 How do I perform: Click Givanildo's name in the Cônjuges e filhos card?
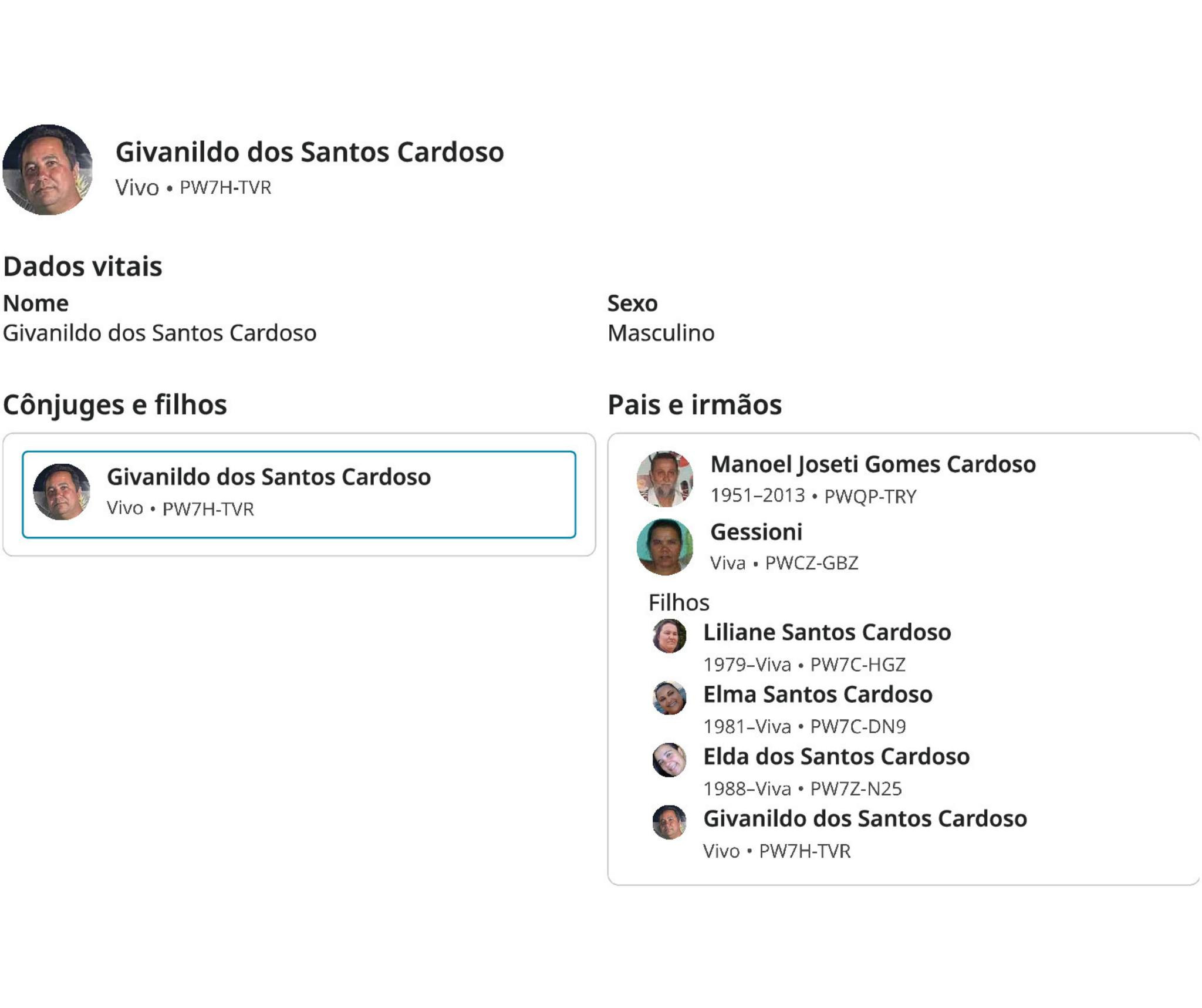pyautogui.click(x=269, y=477)
